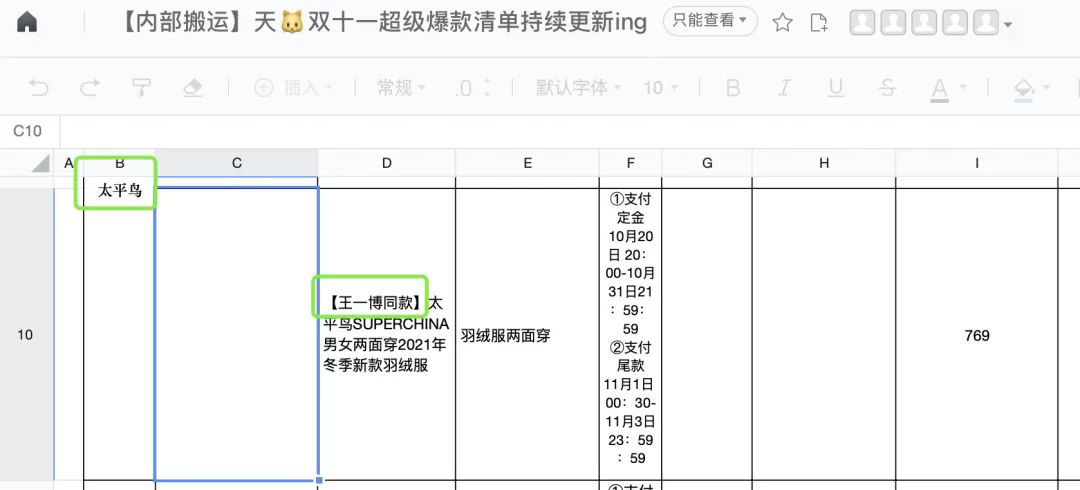Image resolution: width=1080 pixels, height=490 pixels.
Task: Select column B header
Action: click(119, 163)
